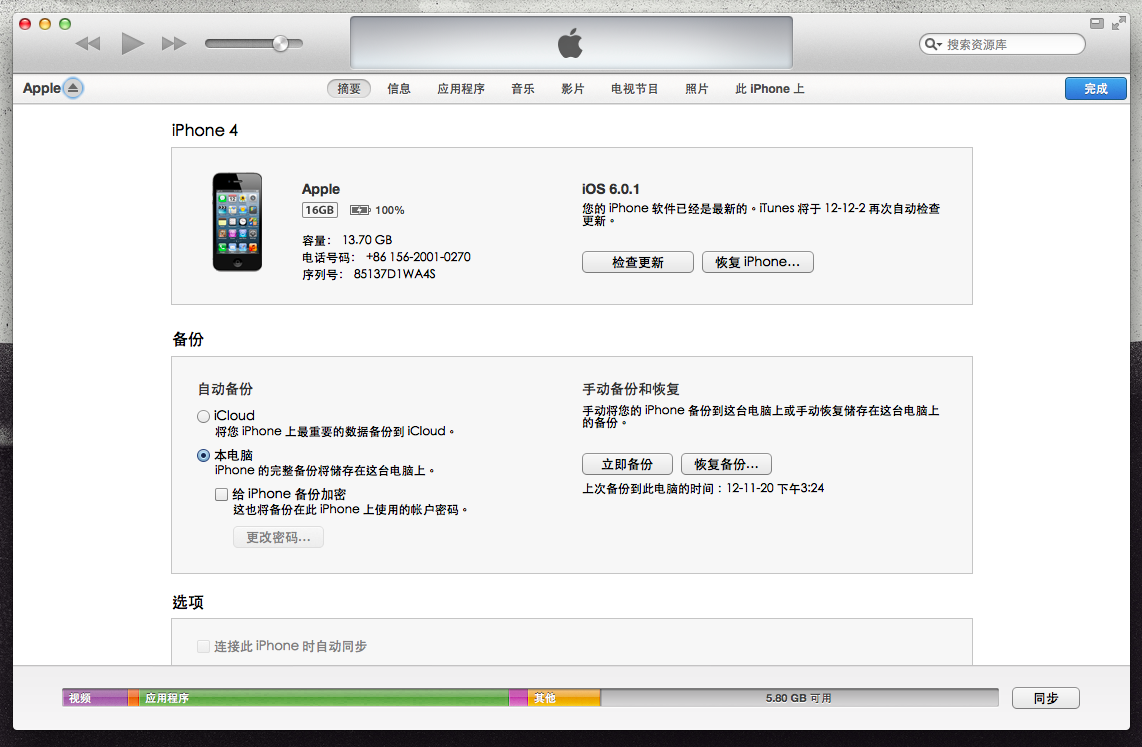Click the Apple logo in the status display
The height and width of the screenshot is (747, 1142).
tap(570, 43)
